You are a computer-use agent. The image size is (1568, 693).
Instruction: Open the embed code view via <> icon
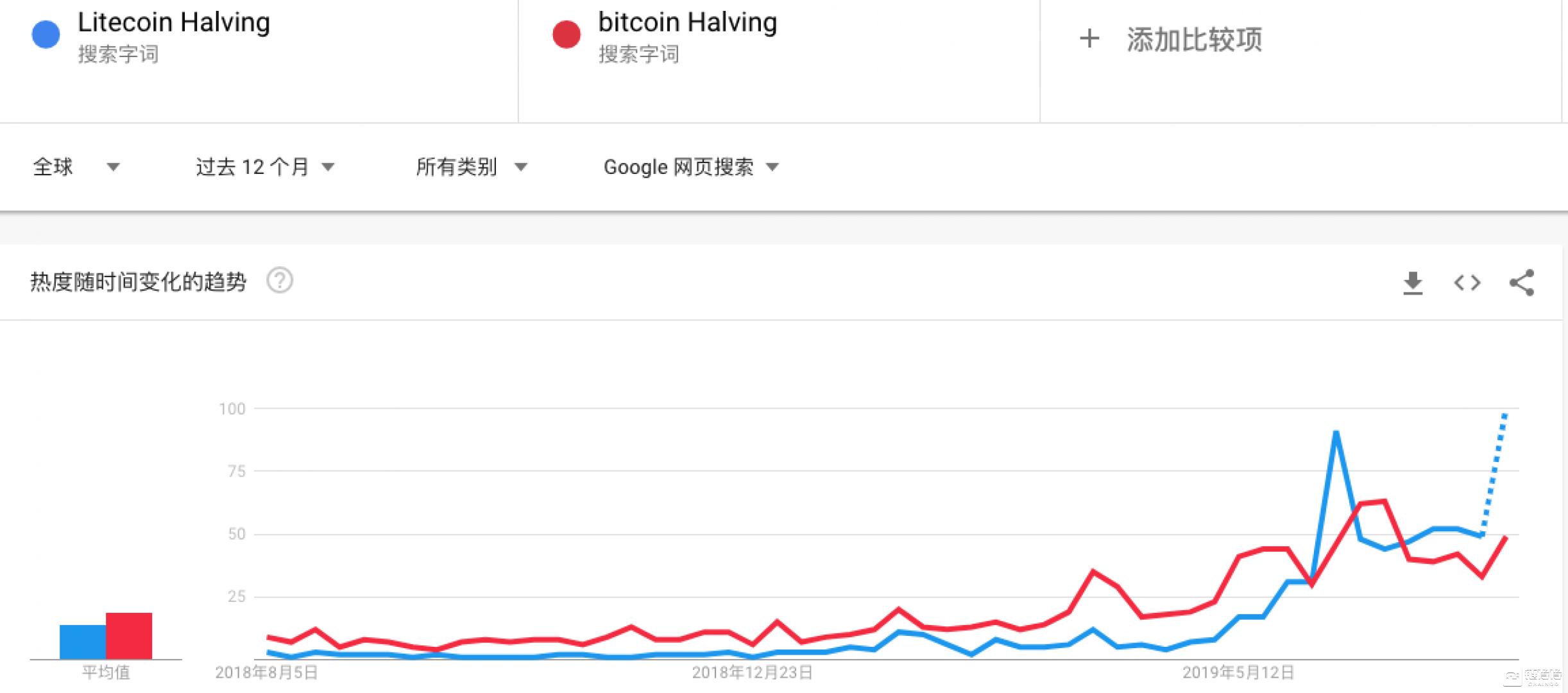point(1467,282)
